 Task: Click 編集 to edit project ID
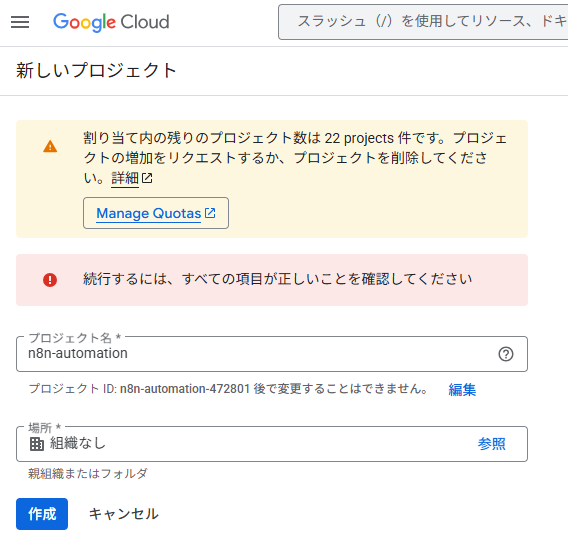tap(462, 389)
